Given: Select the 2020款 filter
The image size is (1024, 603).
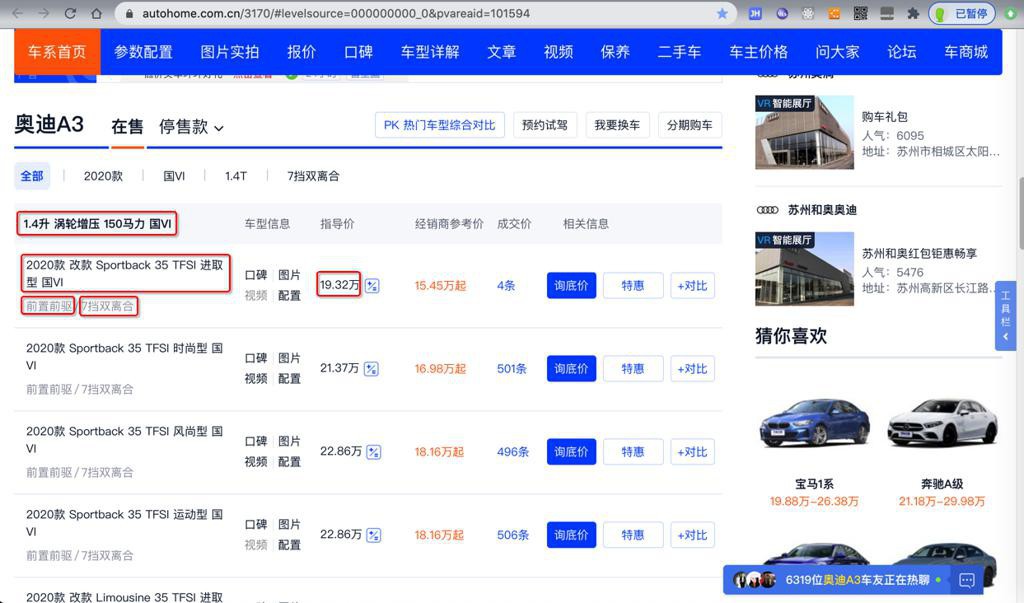Looking at the screenshot, I should click(x=103, y=176).
